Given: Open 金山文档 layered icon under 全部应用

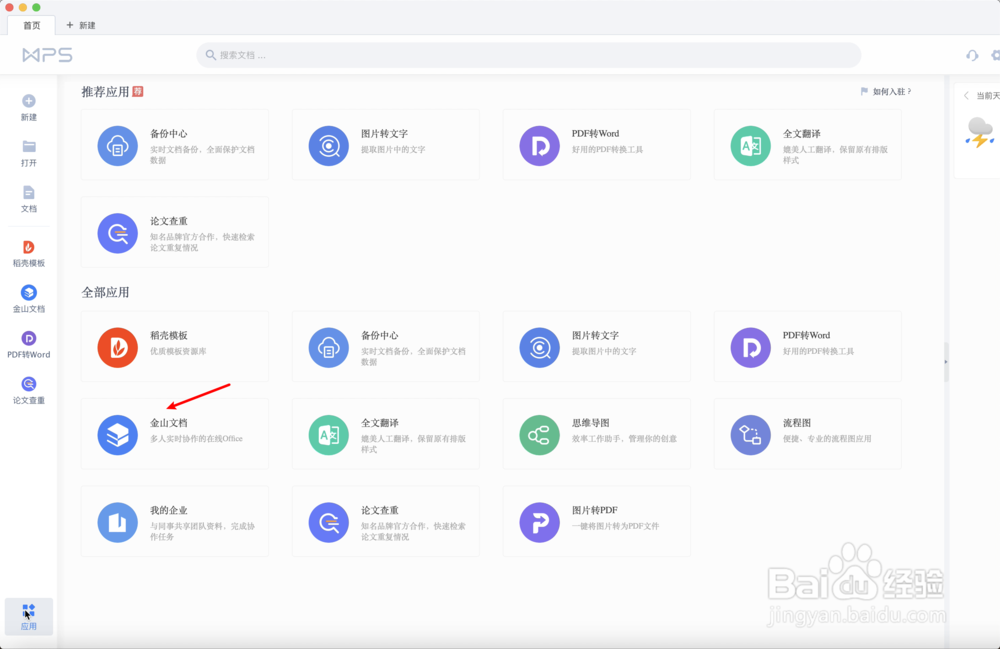Looking at the screenshot, I should [x=117, y=435].
